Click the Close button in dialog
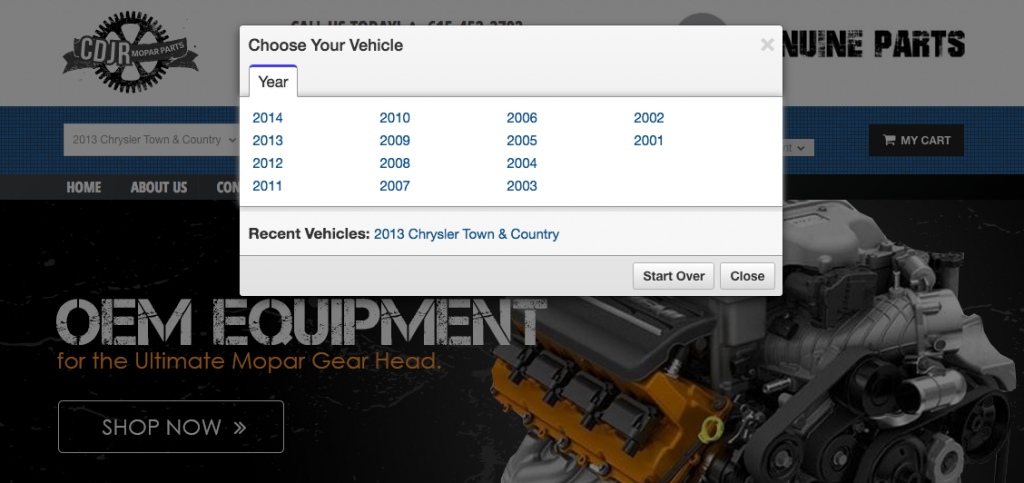The width and height of the screenshot is (1024, 483). (x=747, y=276)
